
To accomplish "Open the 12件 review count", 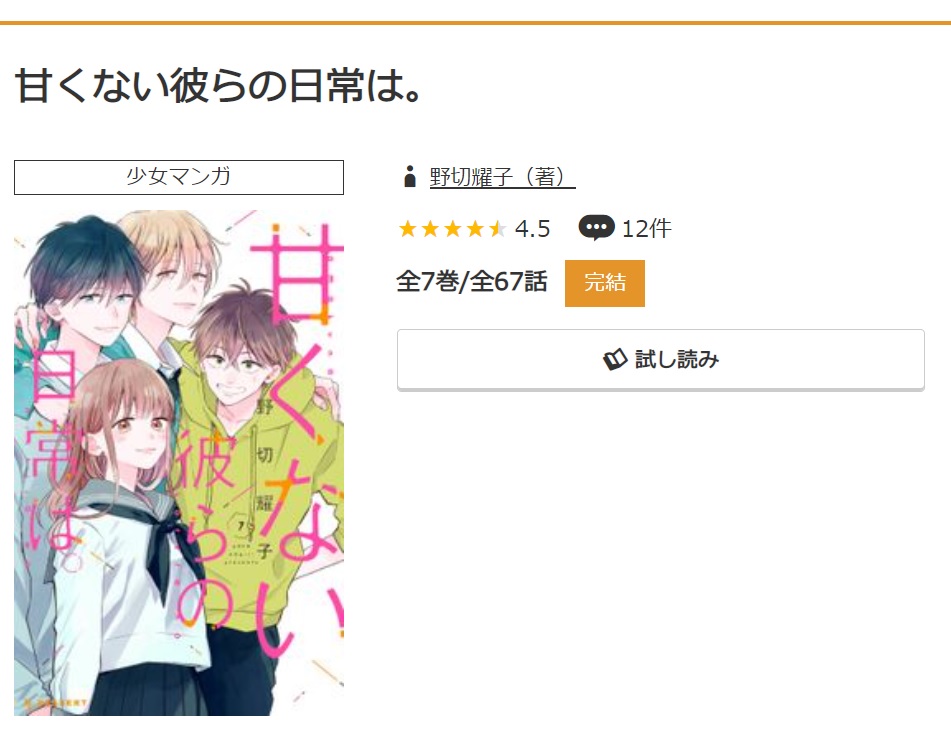I will pyautogui.click(x=647, y=229).
